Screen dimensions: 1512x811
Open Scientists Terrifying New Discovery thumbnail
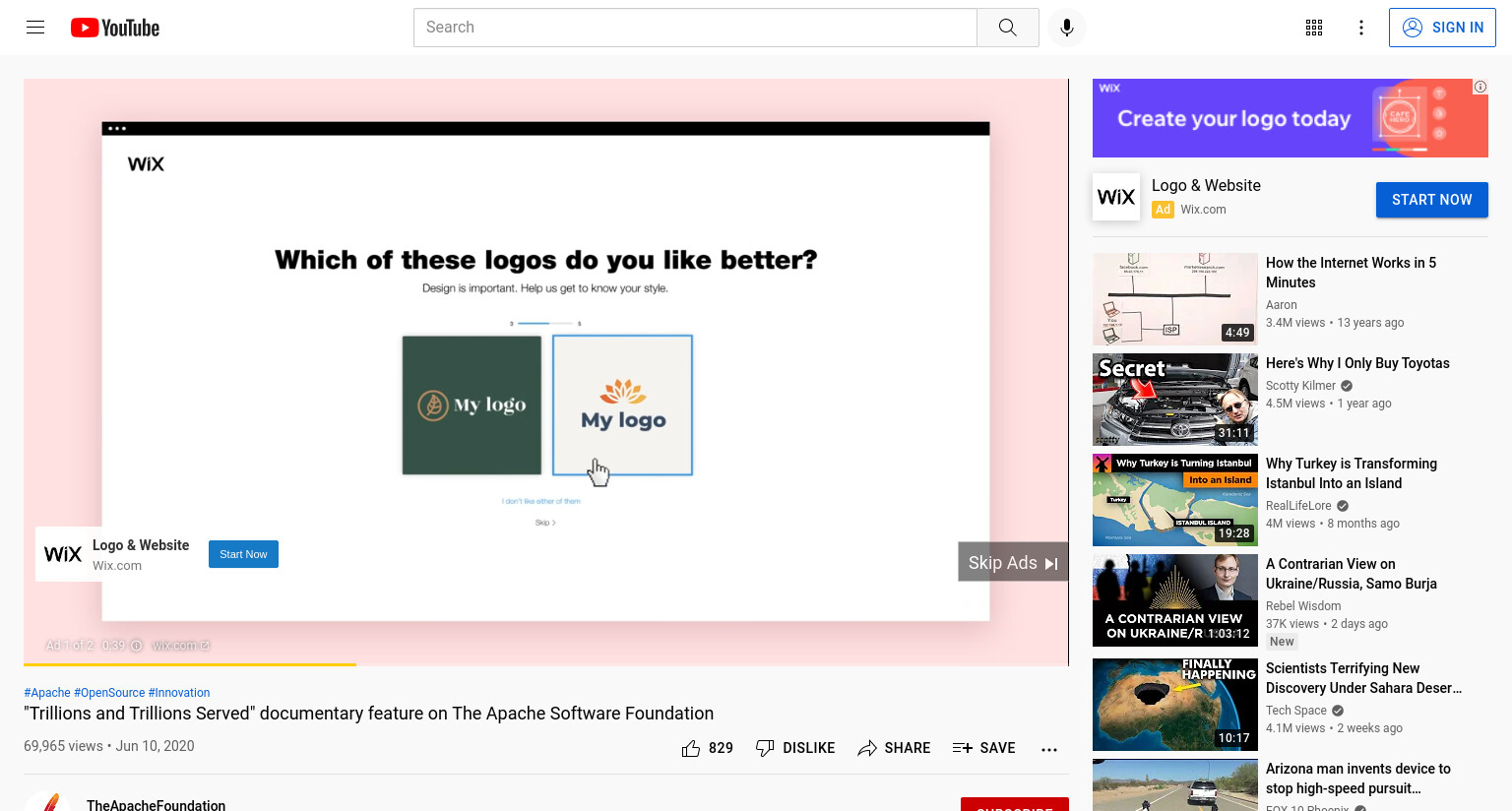1175,705
